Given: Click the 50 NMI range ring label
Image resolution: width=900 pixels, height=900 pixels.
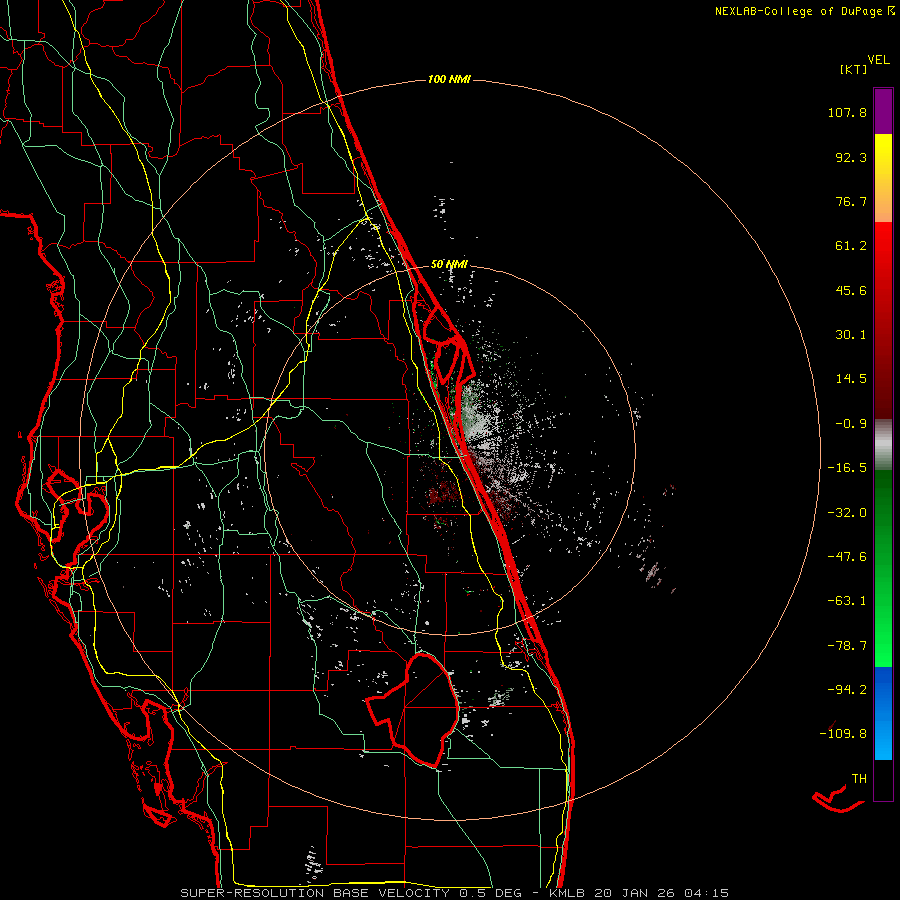Looking at the screenshot, I should 449,264.
